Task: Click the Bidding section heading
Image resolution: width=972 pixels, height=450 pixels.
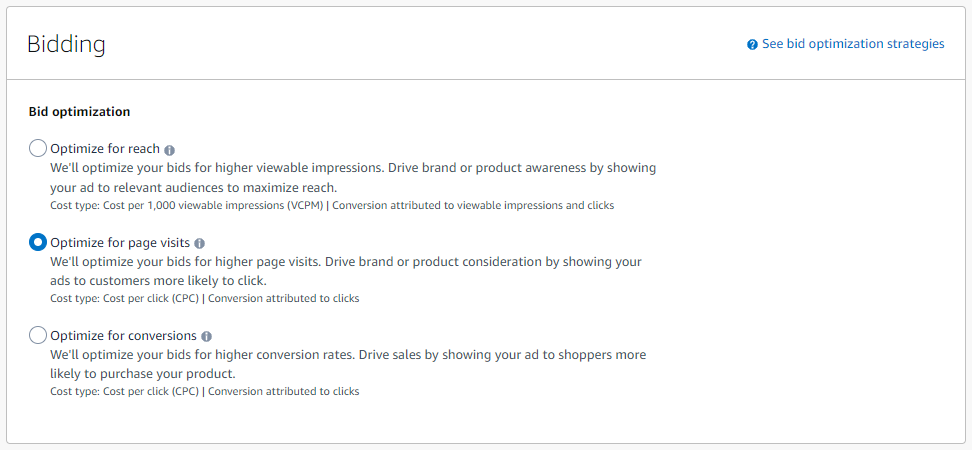Action: point(66,45)
